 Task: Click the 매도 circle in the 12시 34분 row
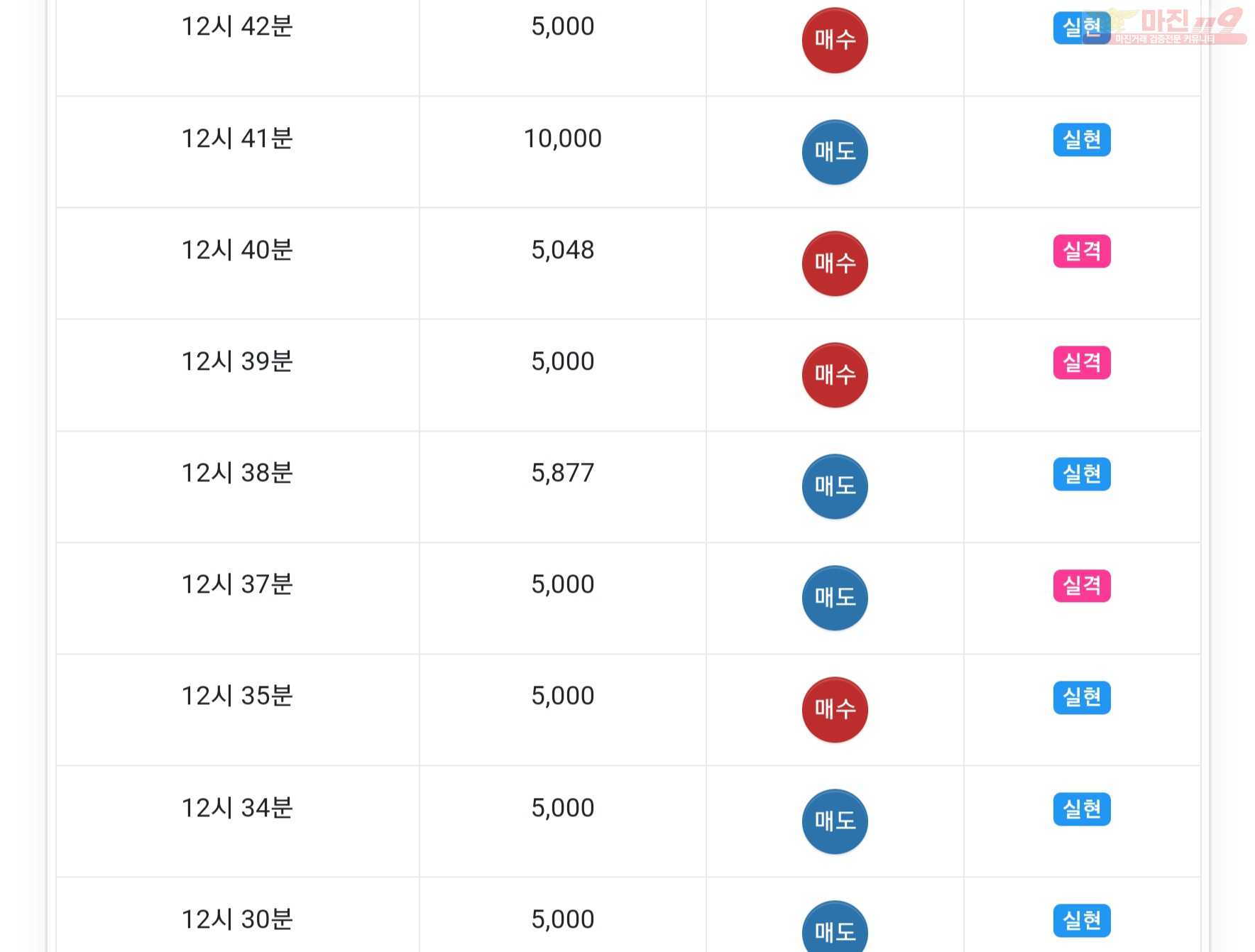835,821
